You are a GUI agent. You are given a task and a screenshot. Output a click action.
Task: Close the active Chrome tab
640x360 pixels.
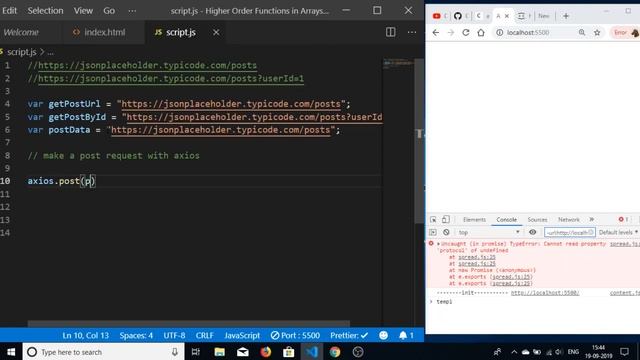point(507,16)
